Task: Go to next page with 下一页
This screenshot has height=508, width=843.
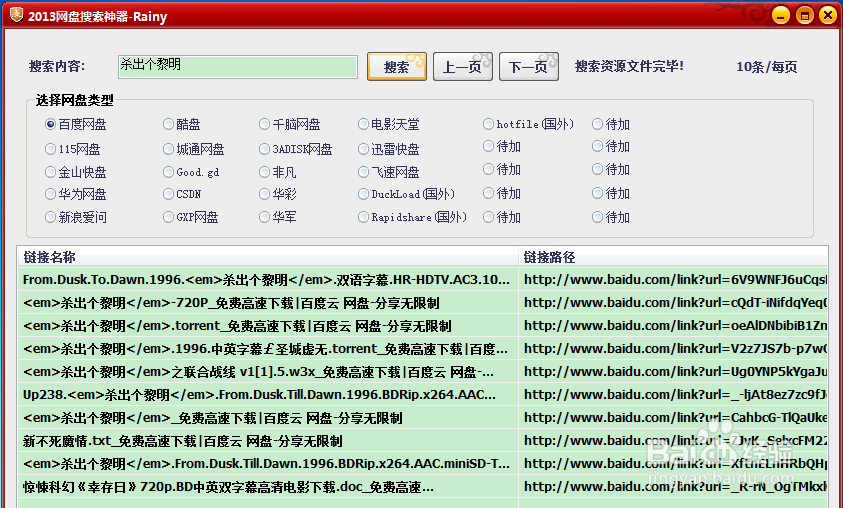Action: click(529, 67)
